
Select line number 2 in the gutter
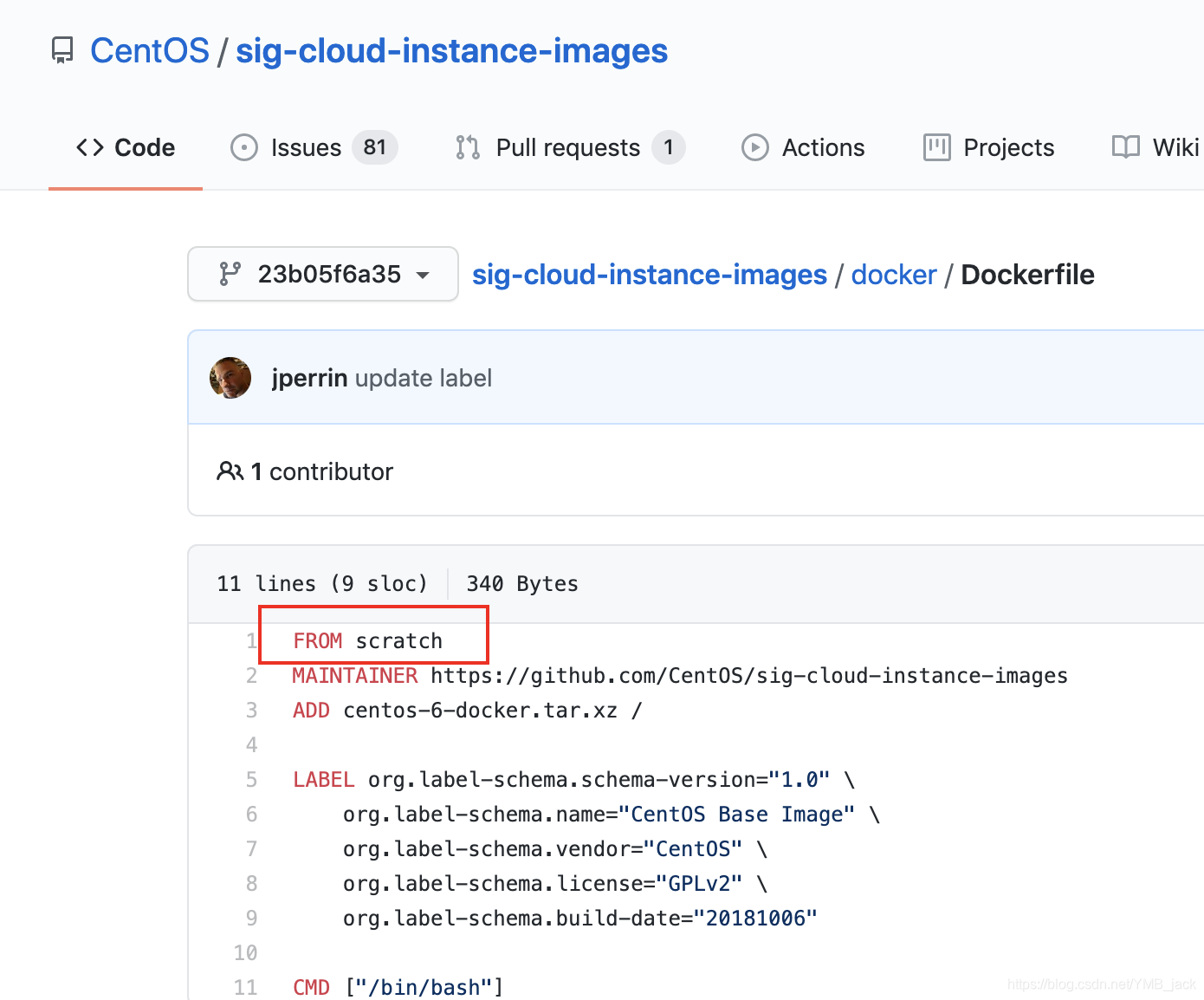(x=251, y=675)
